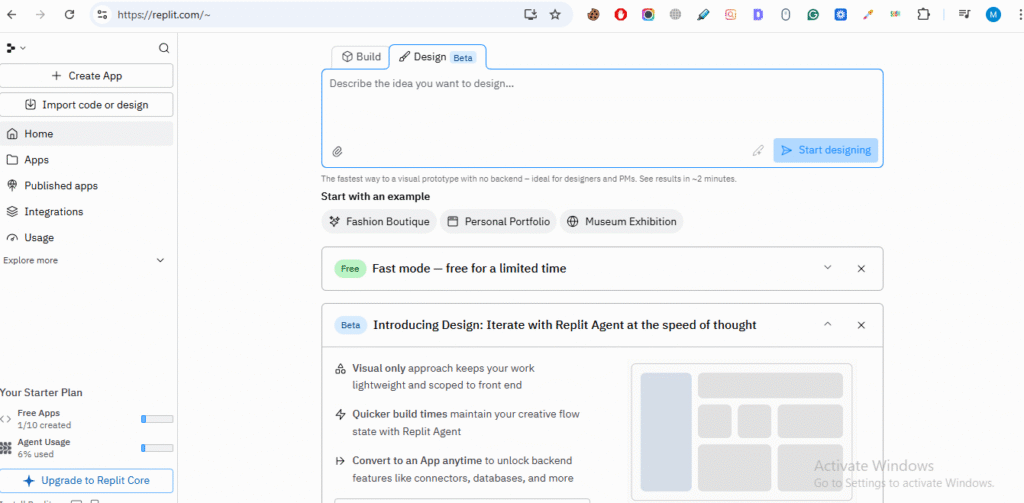Screen dimensions: 1024x503
Task: Dismiss the Fast mode banner
Action: pyautogui.click(x=861, y=268)
